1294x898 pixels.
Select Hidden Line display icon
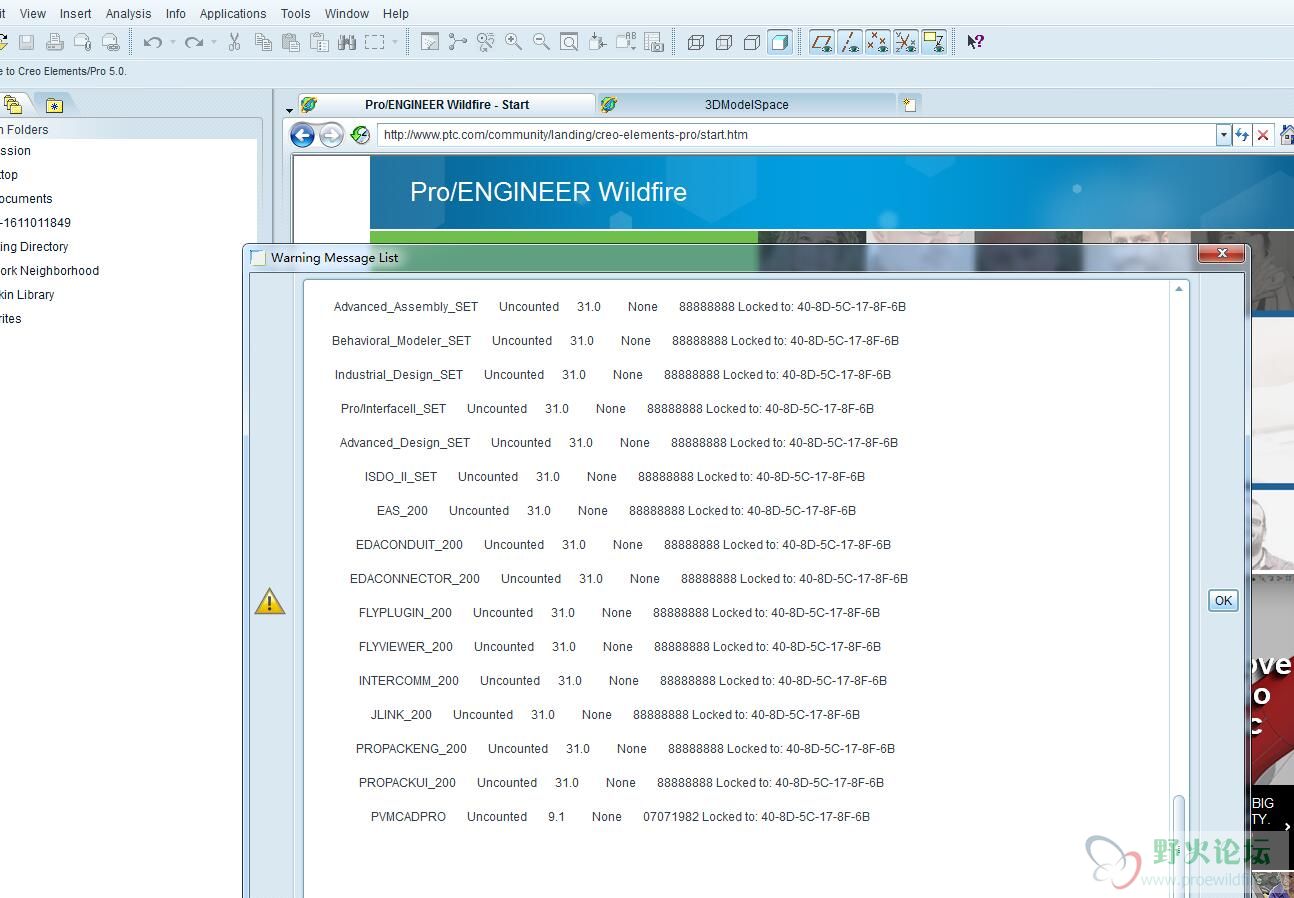(x=724, y=42)
